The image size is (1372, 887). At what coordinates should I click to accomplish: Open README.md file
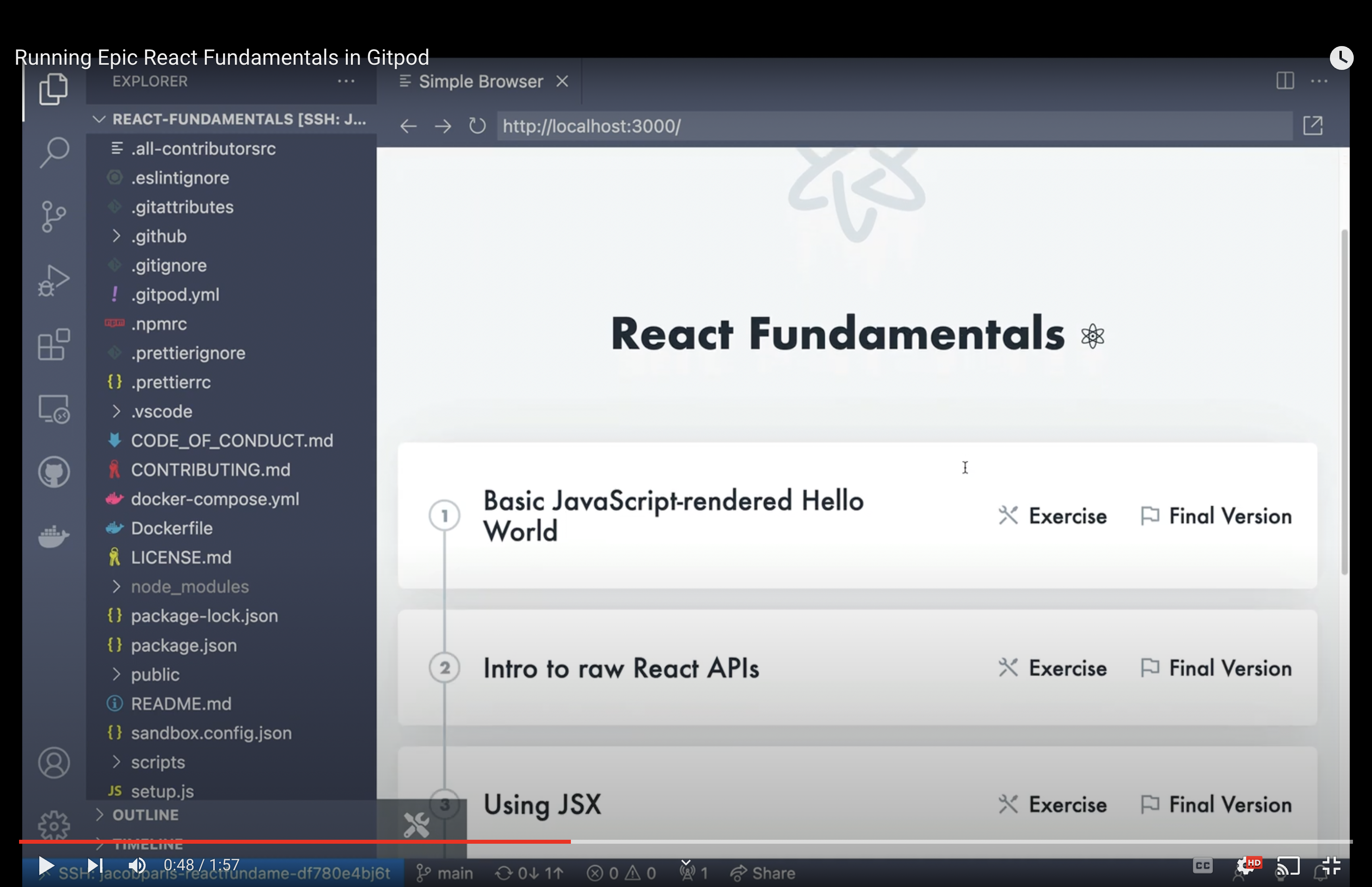click(231, 704)
